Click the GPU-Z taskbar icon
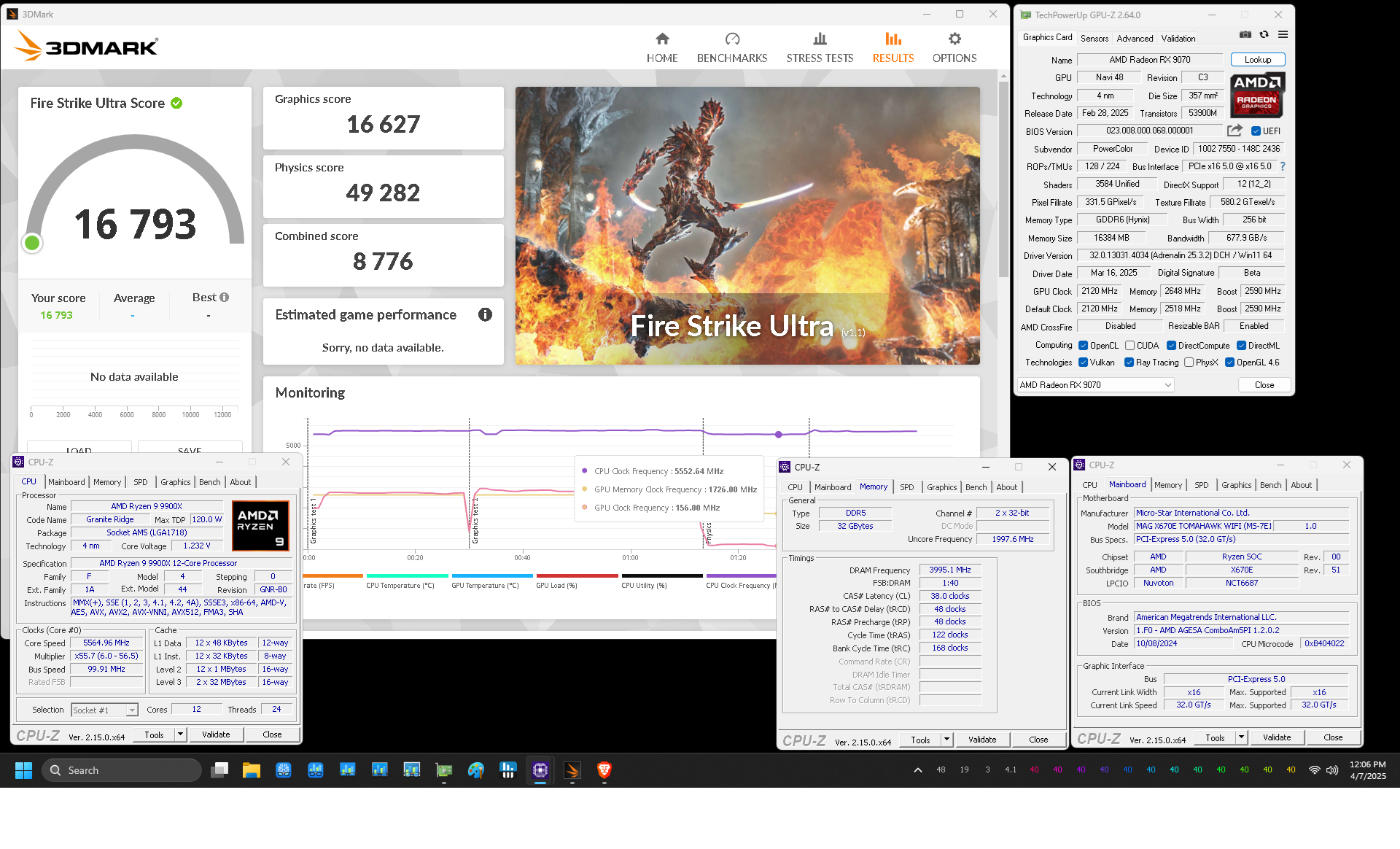1400x849 pixels. pyautogui.click(x=444, y=770)
